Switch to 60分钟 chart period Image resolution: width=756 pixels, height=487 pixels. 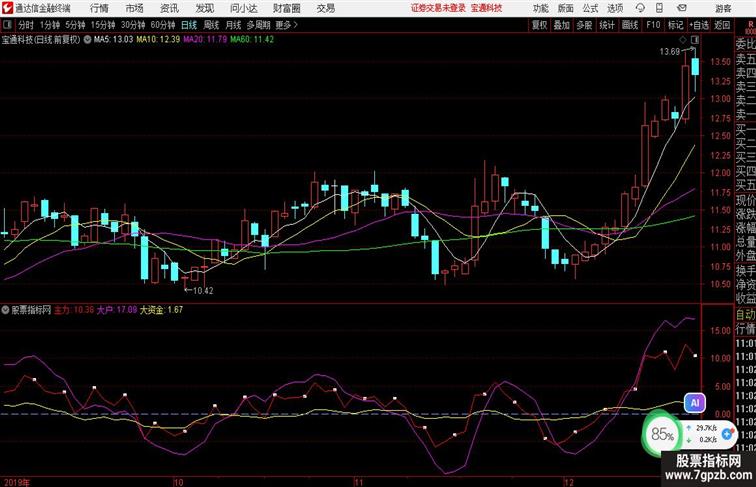[163, 25]
